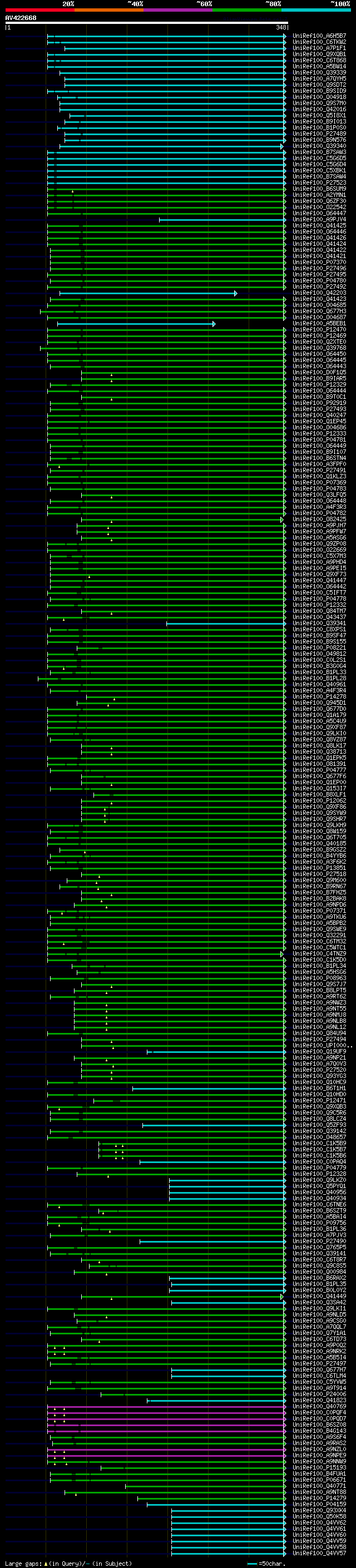This screenshot has height=1568, width=356.
Task: Open hit UniRef100_Q42203
Action: click(319, 293)
